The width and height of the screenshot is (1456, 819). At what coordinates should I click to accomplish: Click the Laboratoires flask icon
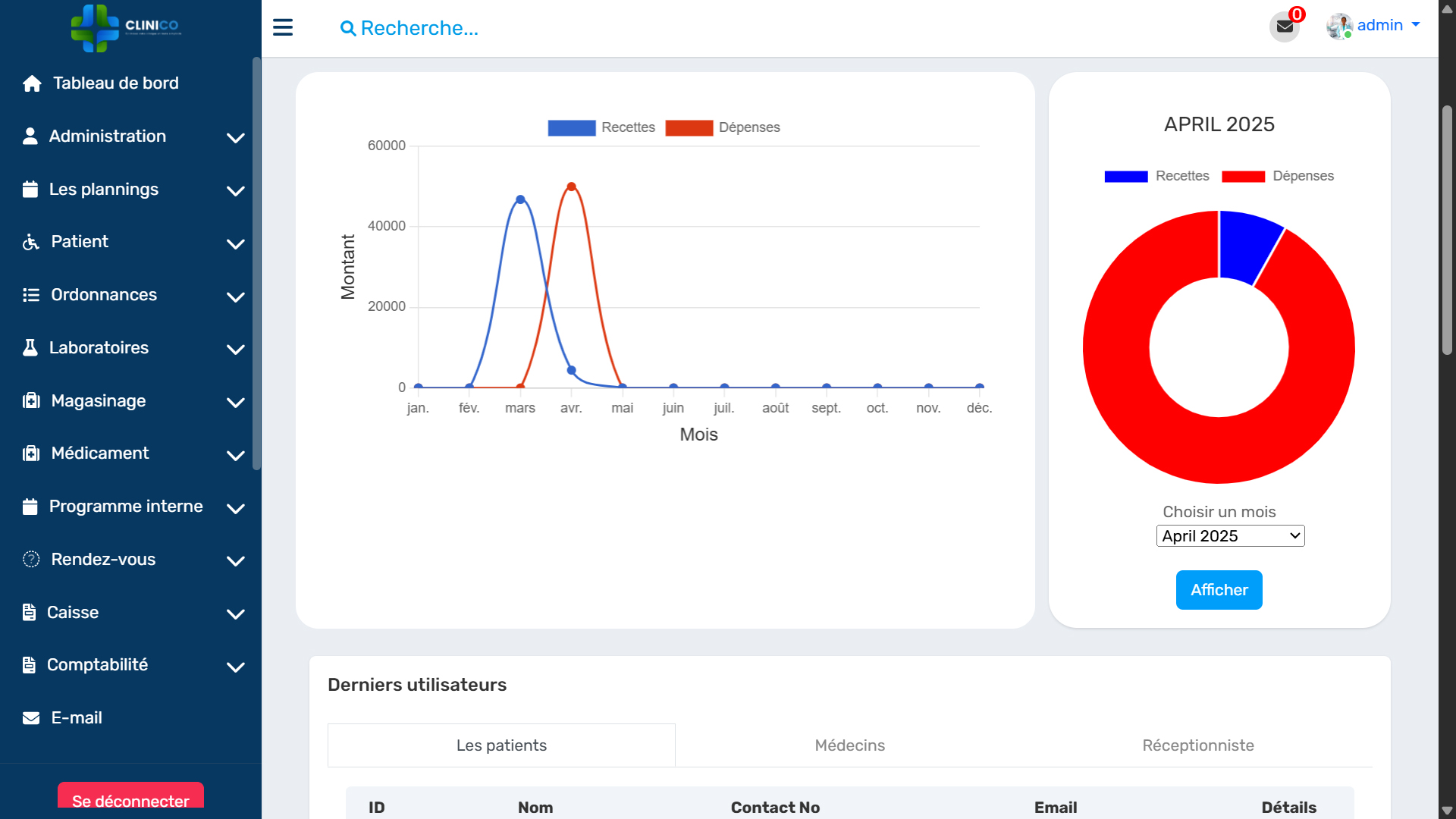(x=30, y=348)
